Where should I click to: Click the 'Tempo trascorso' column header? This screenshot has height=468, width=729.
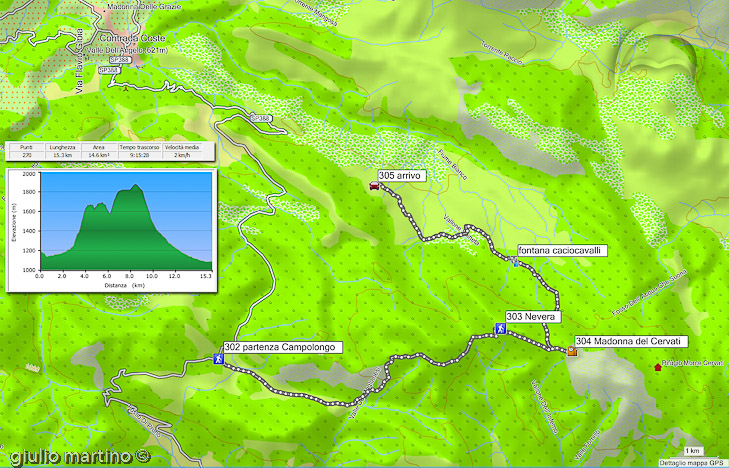(x=139, y=147)
